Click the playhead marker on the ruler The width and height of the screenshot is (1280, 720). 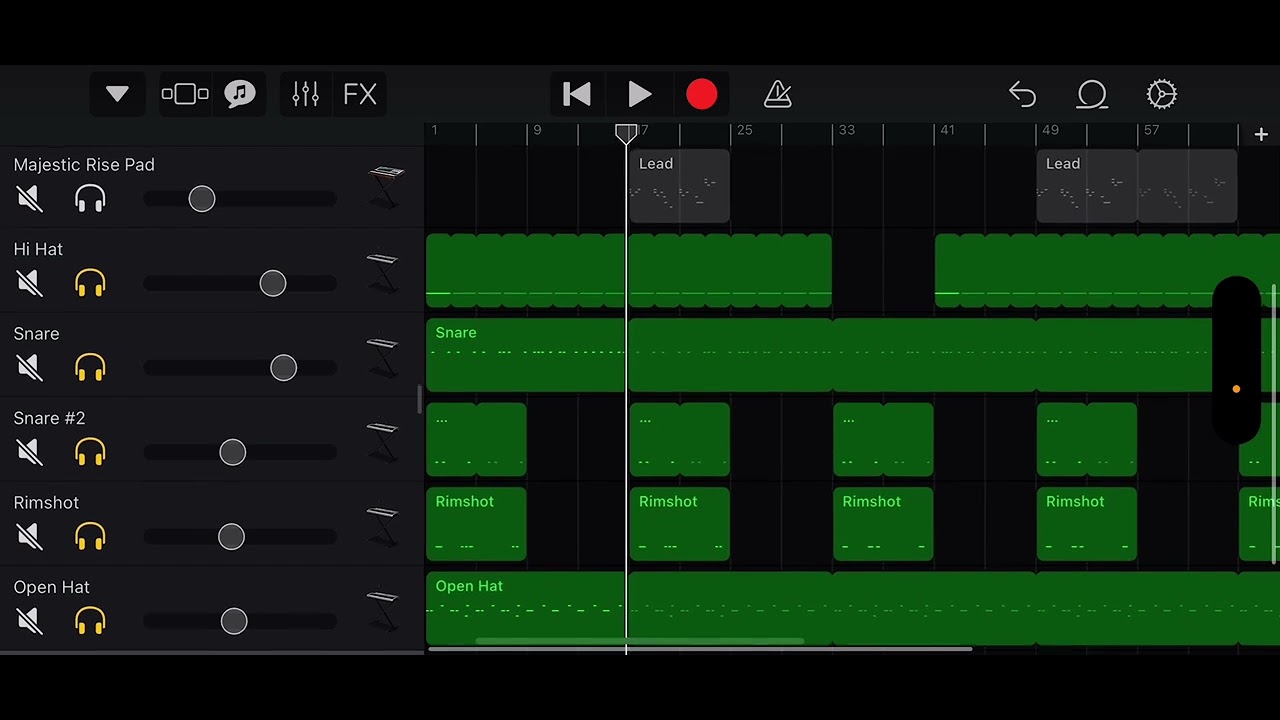626,133
